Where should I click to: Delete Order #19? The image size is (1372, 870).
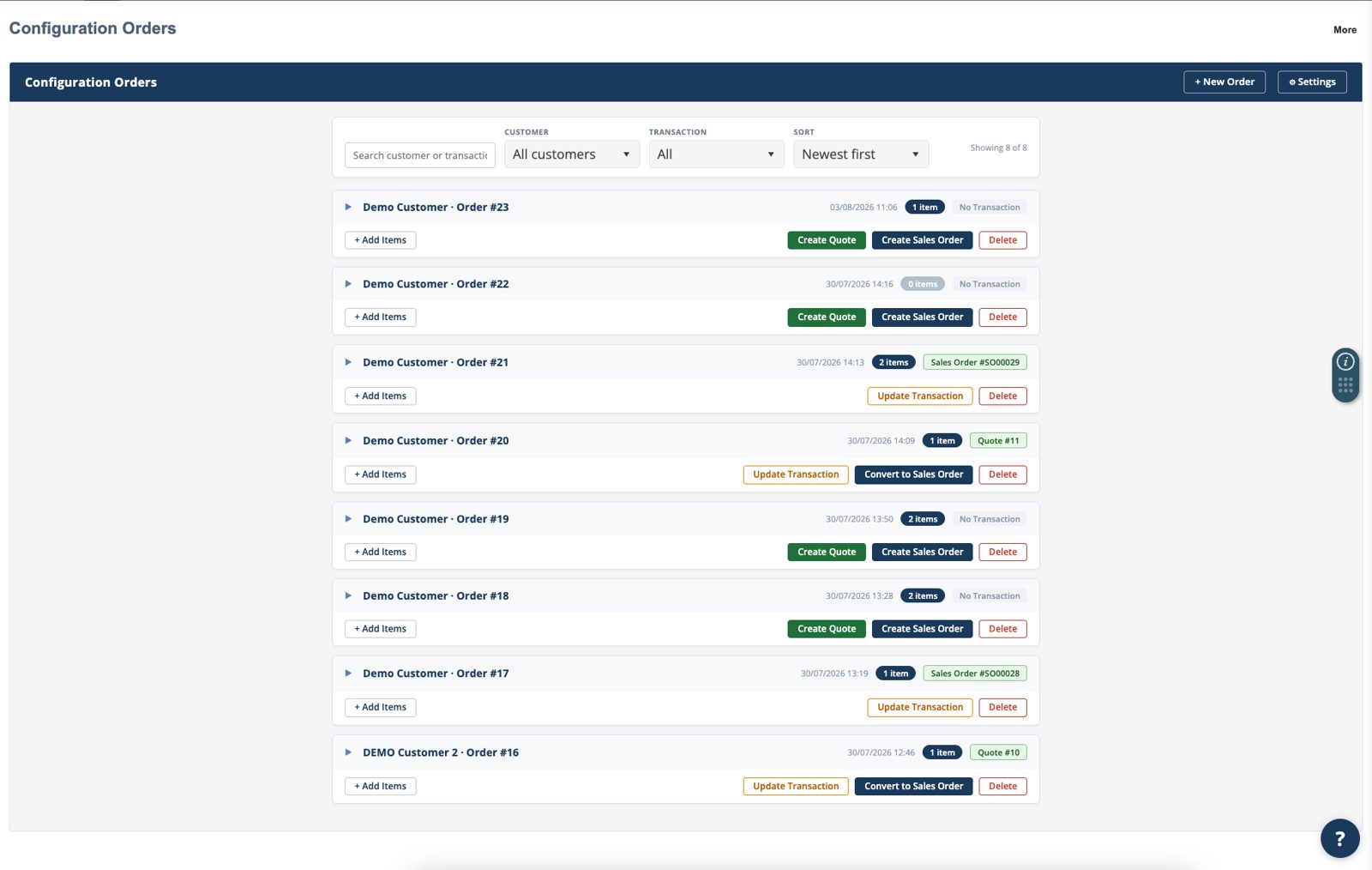tap(1002, 553)
